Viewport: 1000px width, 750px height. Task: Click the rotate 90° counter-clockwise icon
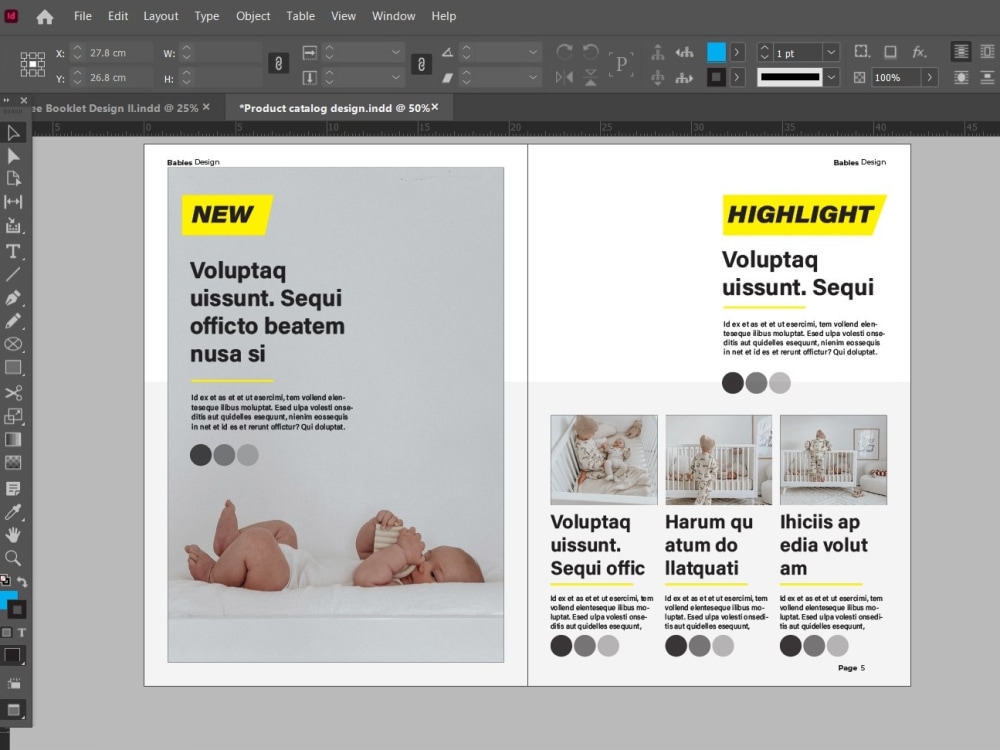point(591,52)
